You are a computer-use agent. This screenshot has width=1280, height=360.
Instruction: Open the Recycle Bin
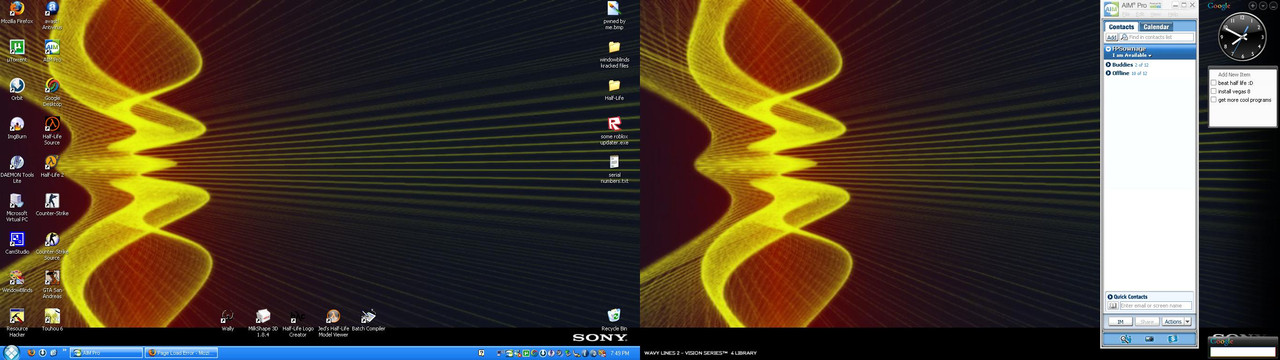tap(614, 320)
